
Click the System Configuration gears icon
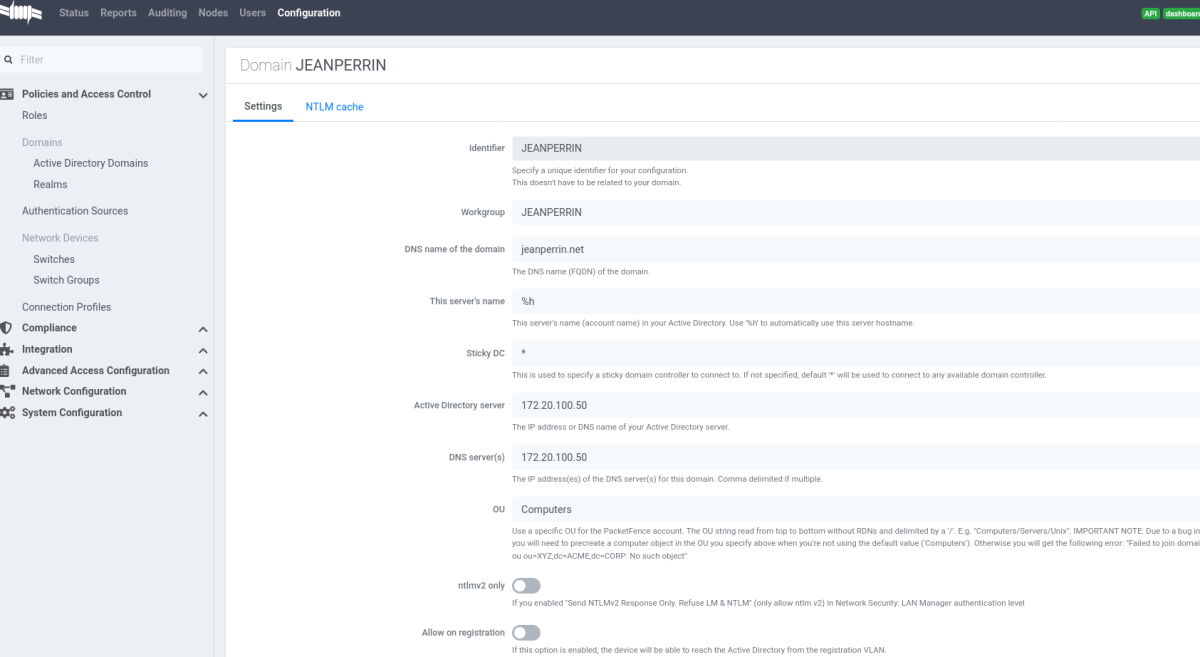[x=7, y=413]
